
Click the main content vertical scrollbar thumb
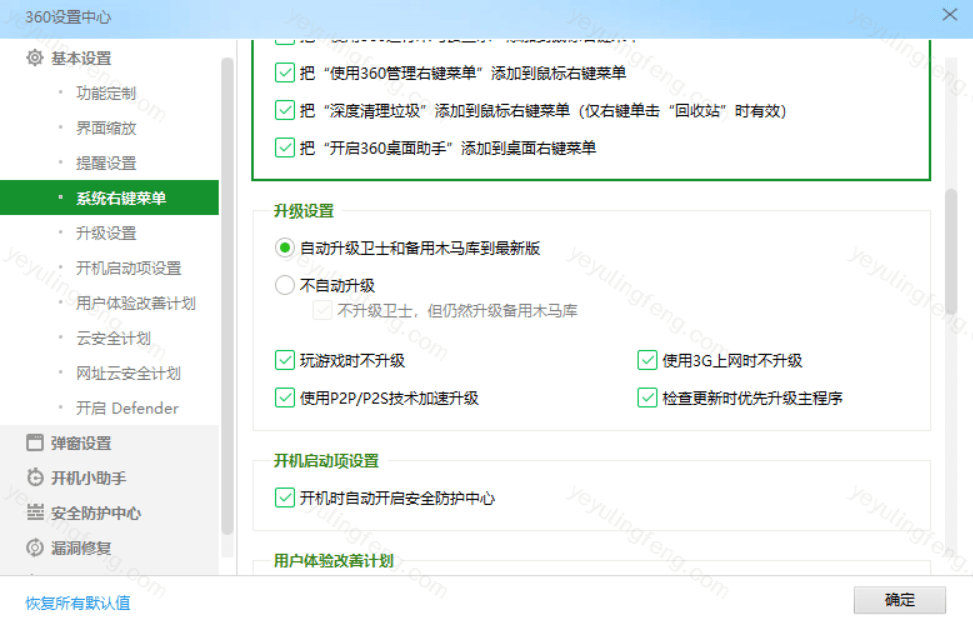coord(951,251)
